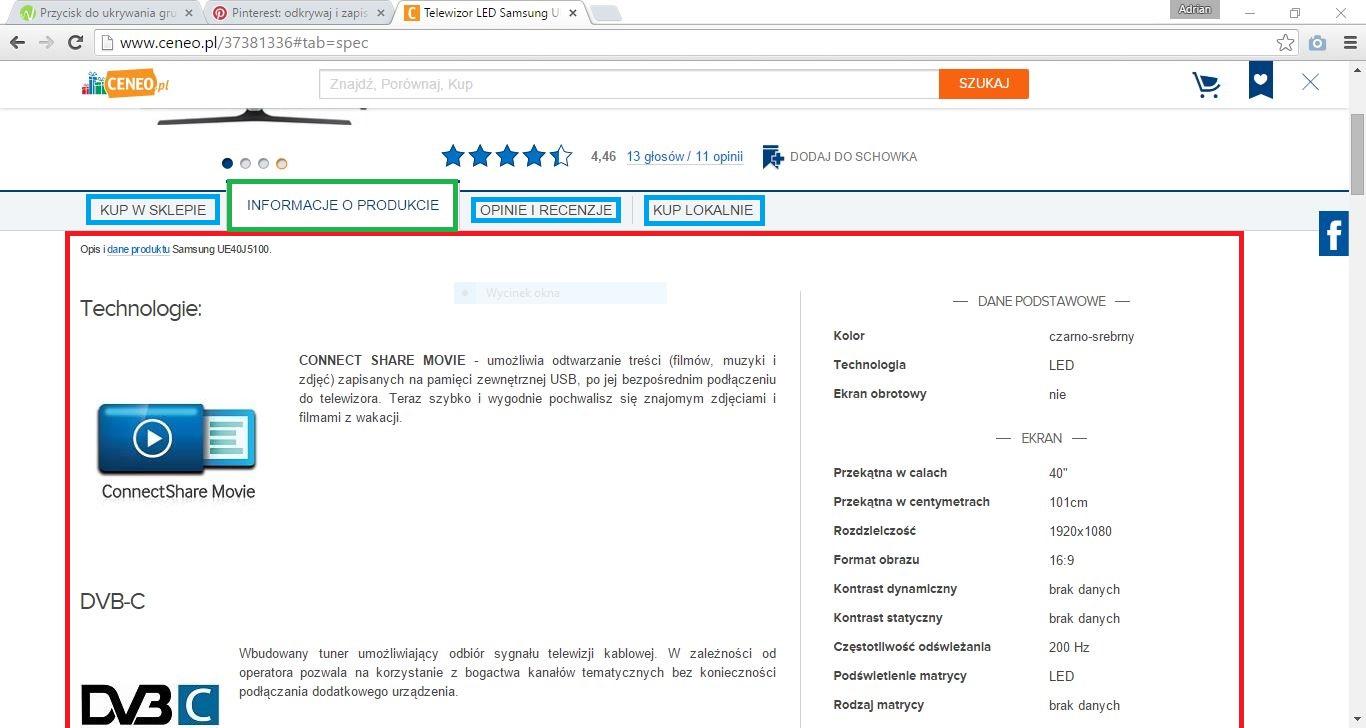Click the Kolor value czarno-srebrny
Screen dimensions: 1366x728
[1091, 337]
